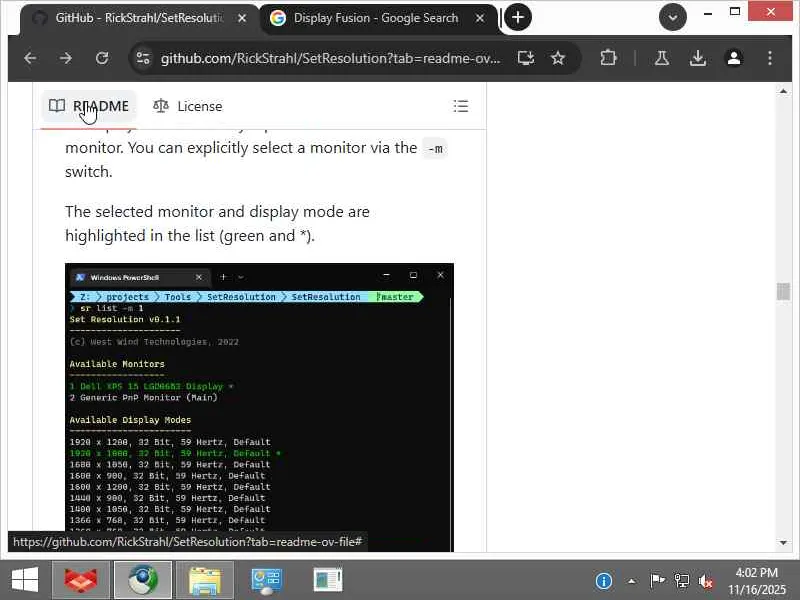Open the tab search dropdown
Viewport: 800px width, 600px height.
[673, 17]
